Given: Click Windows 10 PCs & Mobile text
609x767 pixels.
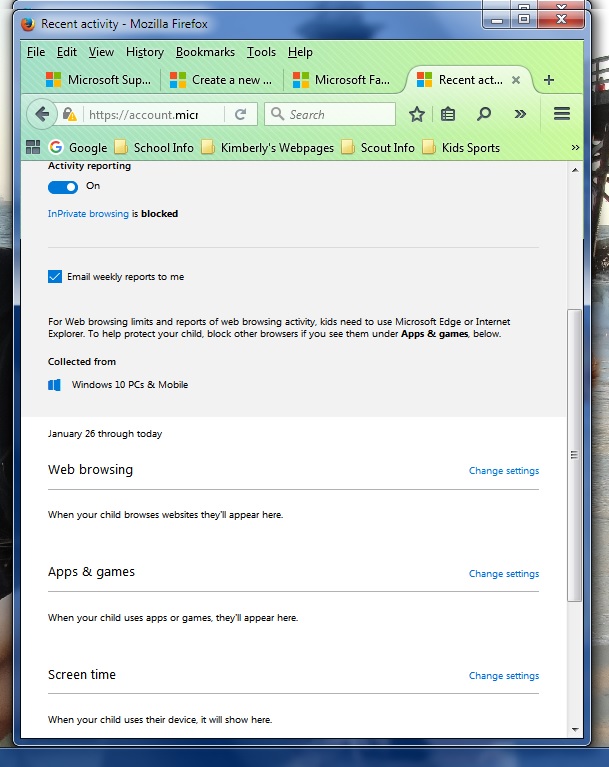Looking at the screenshot, I should click(130, 384).
